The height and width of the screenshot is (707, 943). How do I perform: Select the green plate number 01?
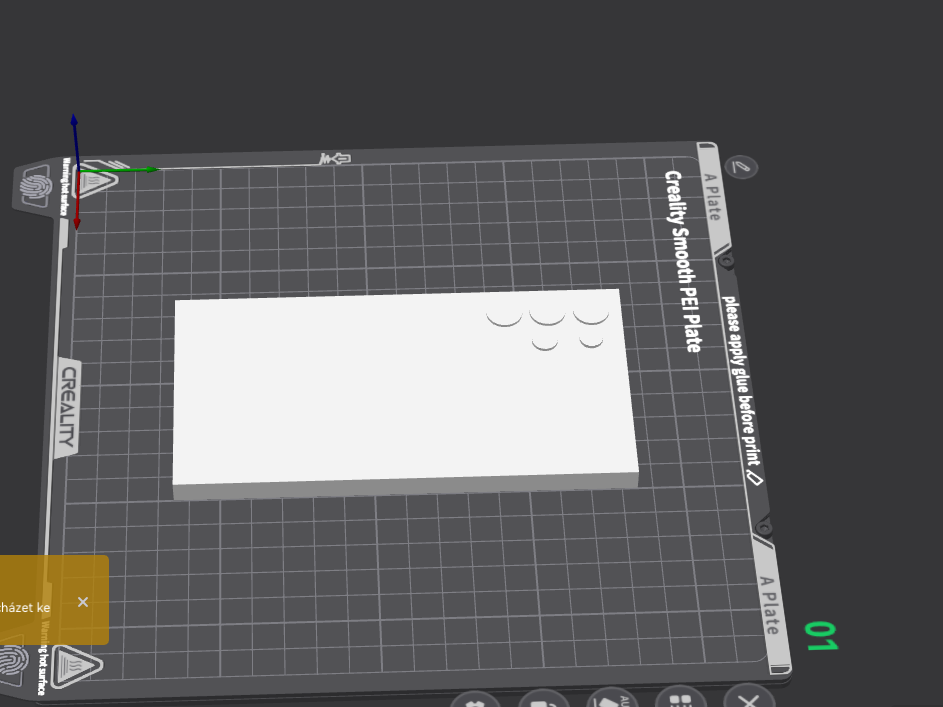tap(822, 637)
